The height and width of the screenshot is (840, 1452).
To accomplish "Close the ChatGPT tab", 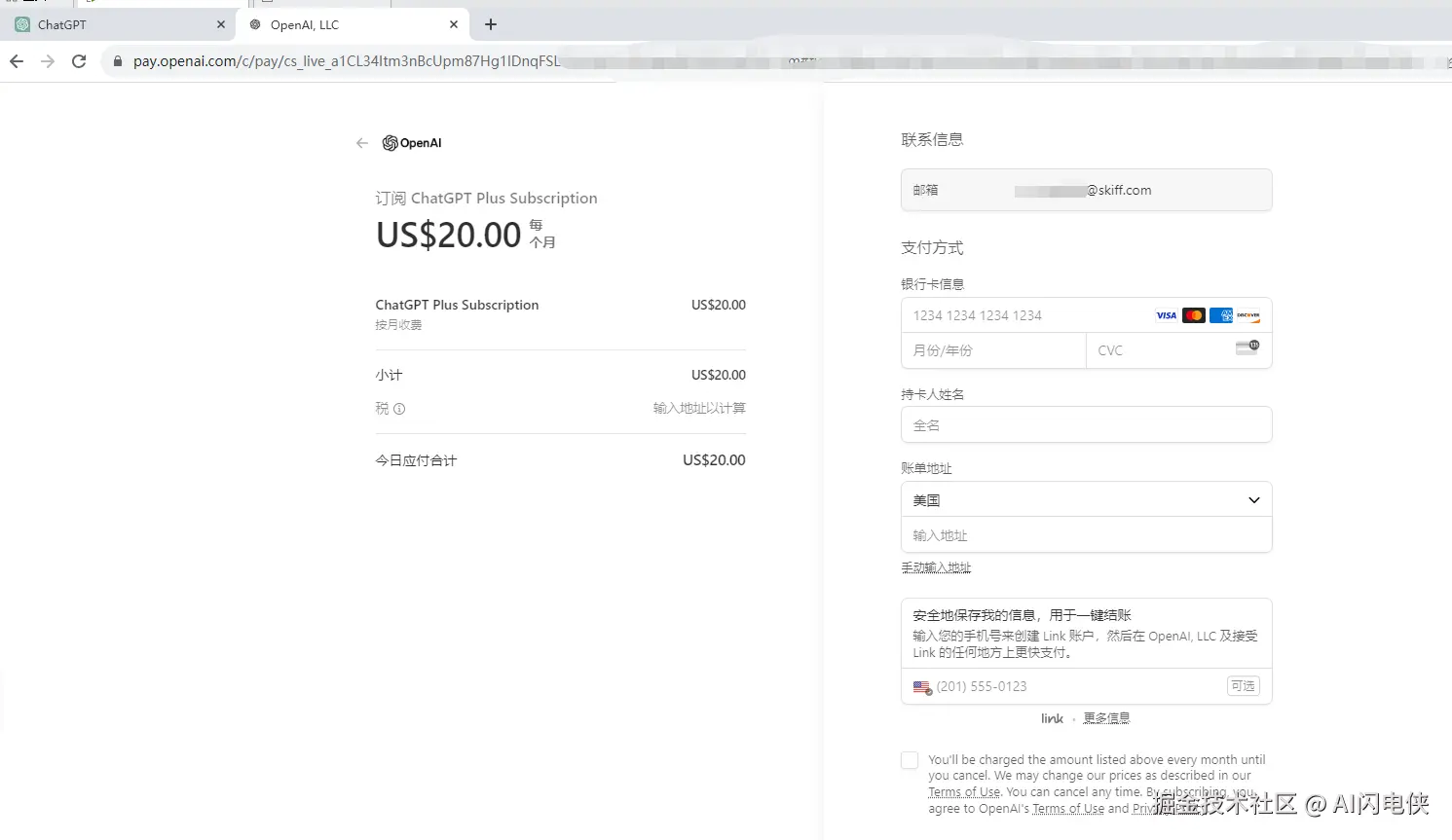I will pos(221,24).
